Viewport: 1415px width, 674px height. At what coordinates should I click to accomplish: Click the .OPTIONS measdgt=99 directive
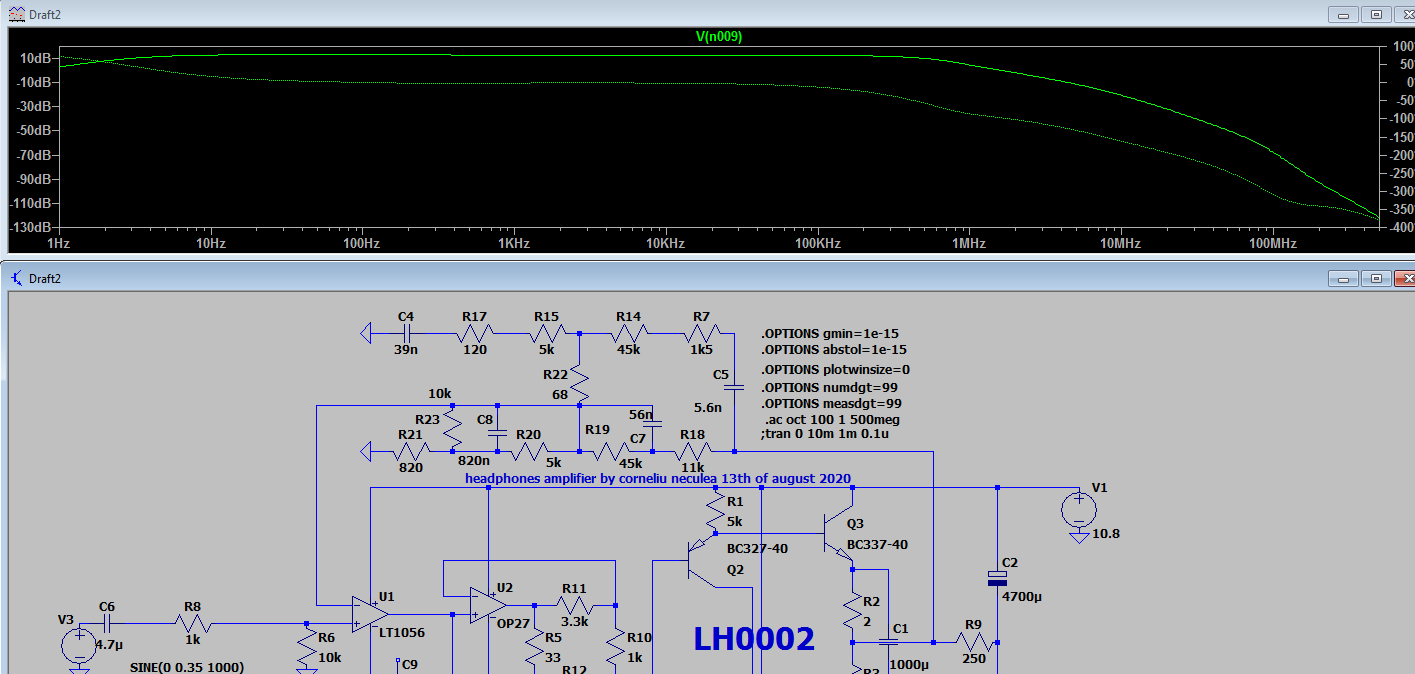[833, 404]
